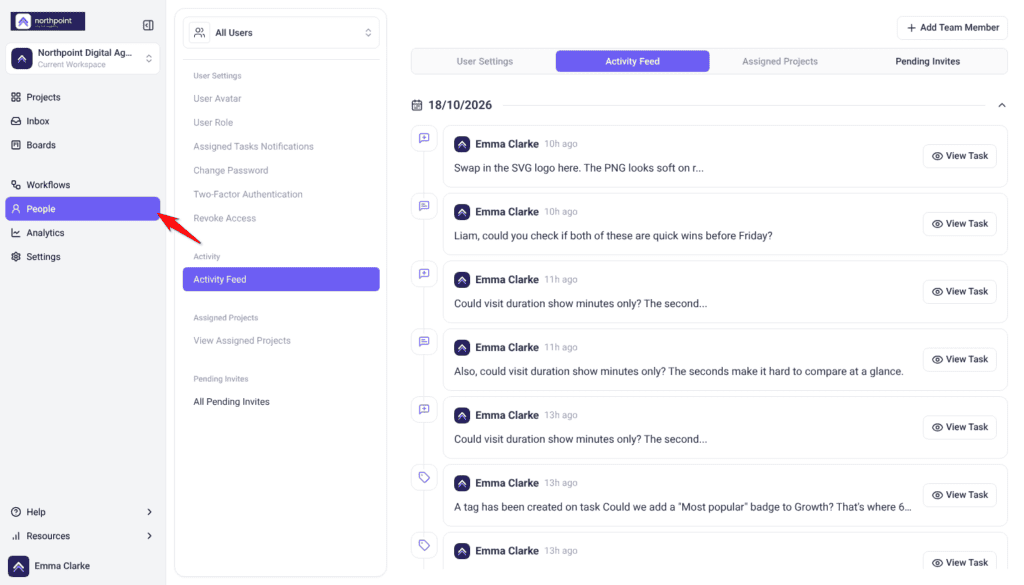Collapse the sidebar panel icon
Image resolution: width=1024 pixels, height=585 pixels.
148,25
